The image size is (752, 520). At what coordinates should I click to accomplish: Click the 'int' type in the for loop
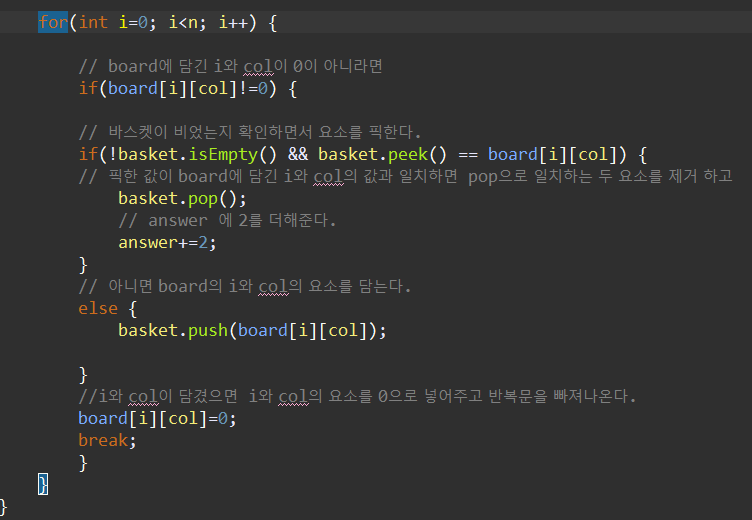click(x=93, y=22)
